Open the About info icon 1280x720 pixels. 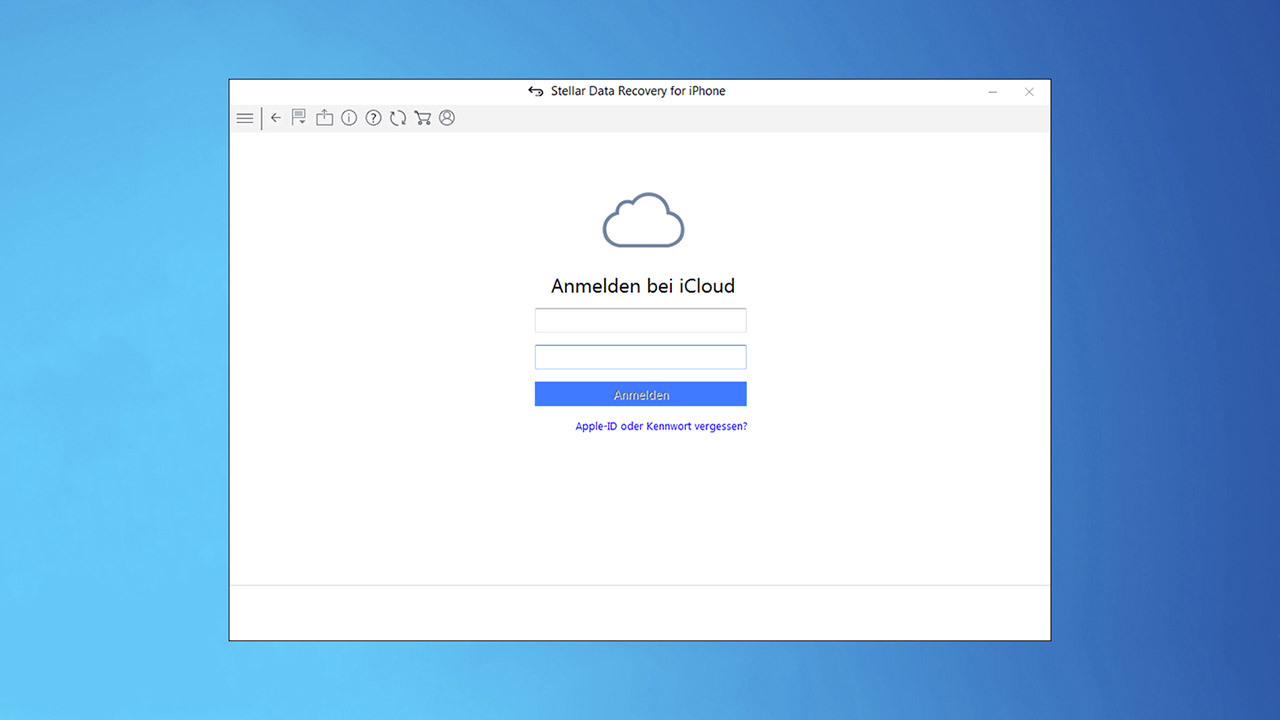coord(349,118)
